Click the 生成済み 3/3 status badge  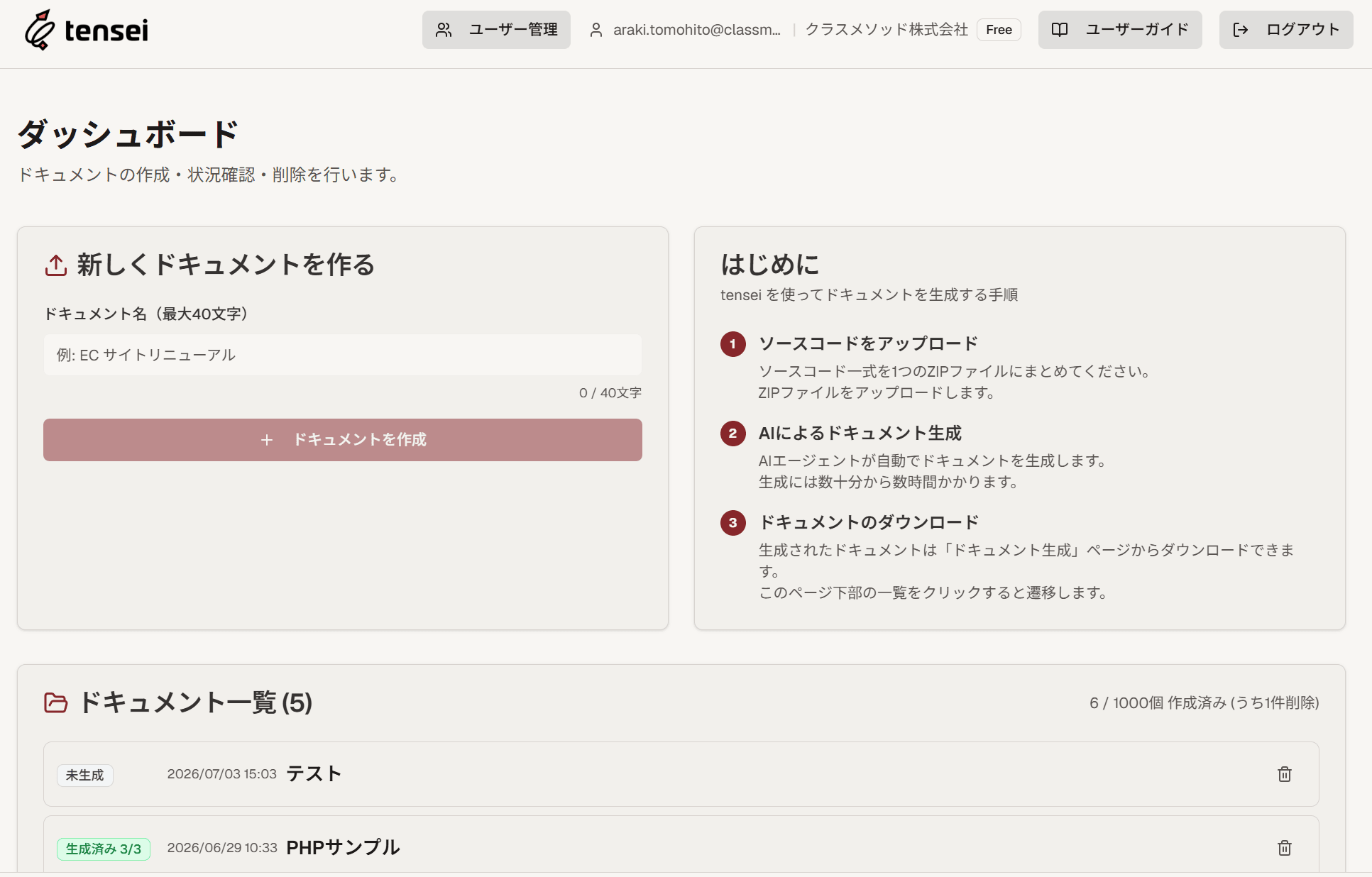104,849
